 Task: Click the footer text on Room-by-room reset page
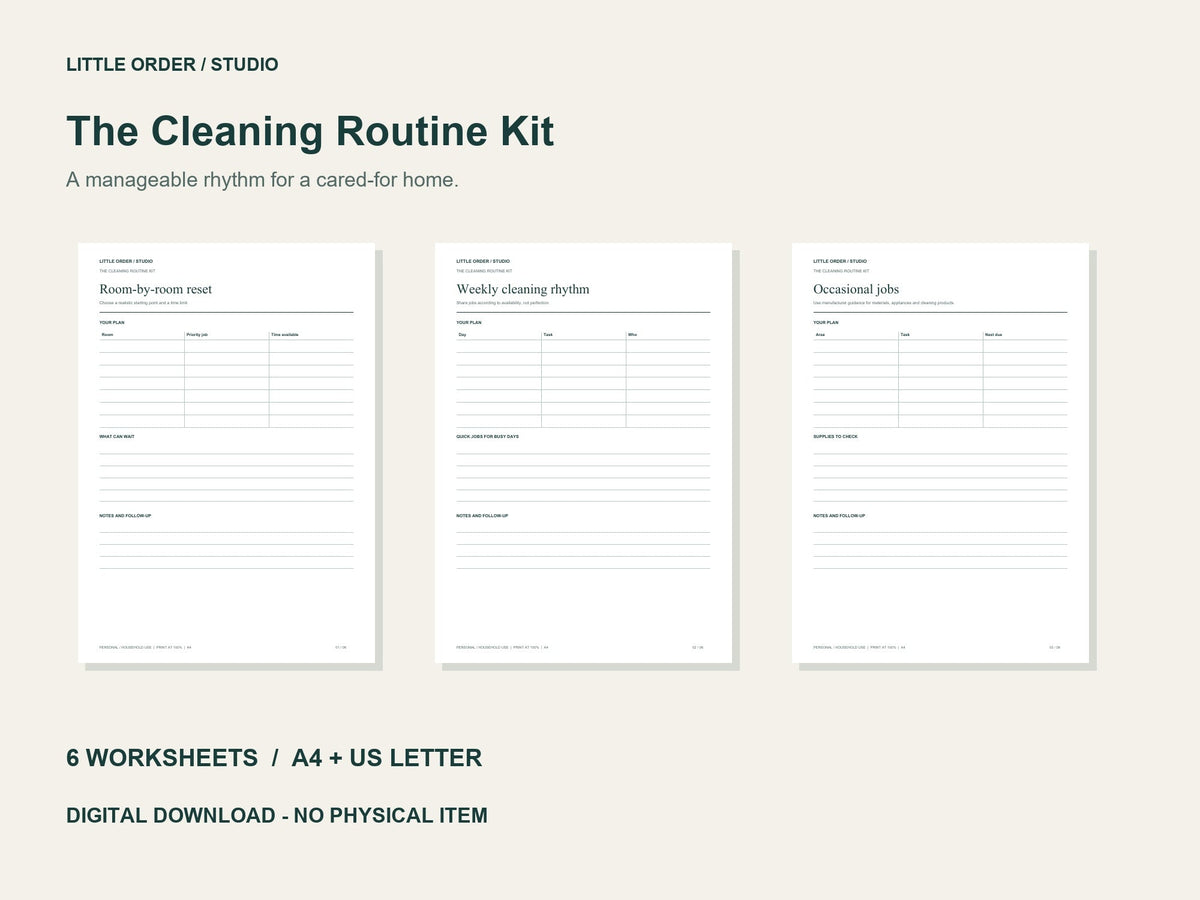[145, 647]
